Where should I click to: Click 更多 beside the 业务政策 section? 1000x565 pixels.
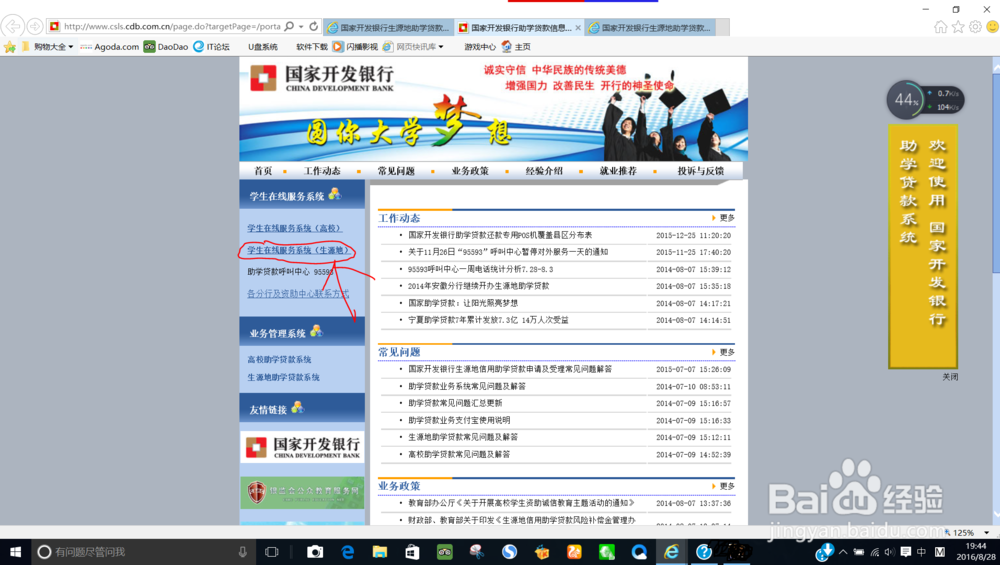[x=726, y=486]
